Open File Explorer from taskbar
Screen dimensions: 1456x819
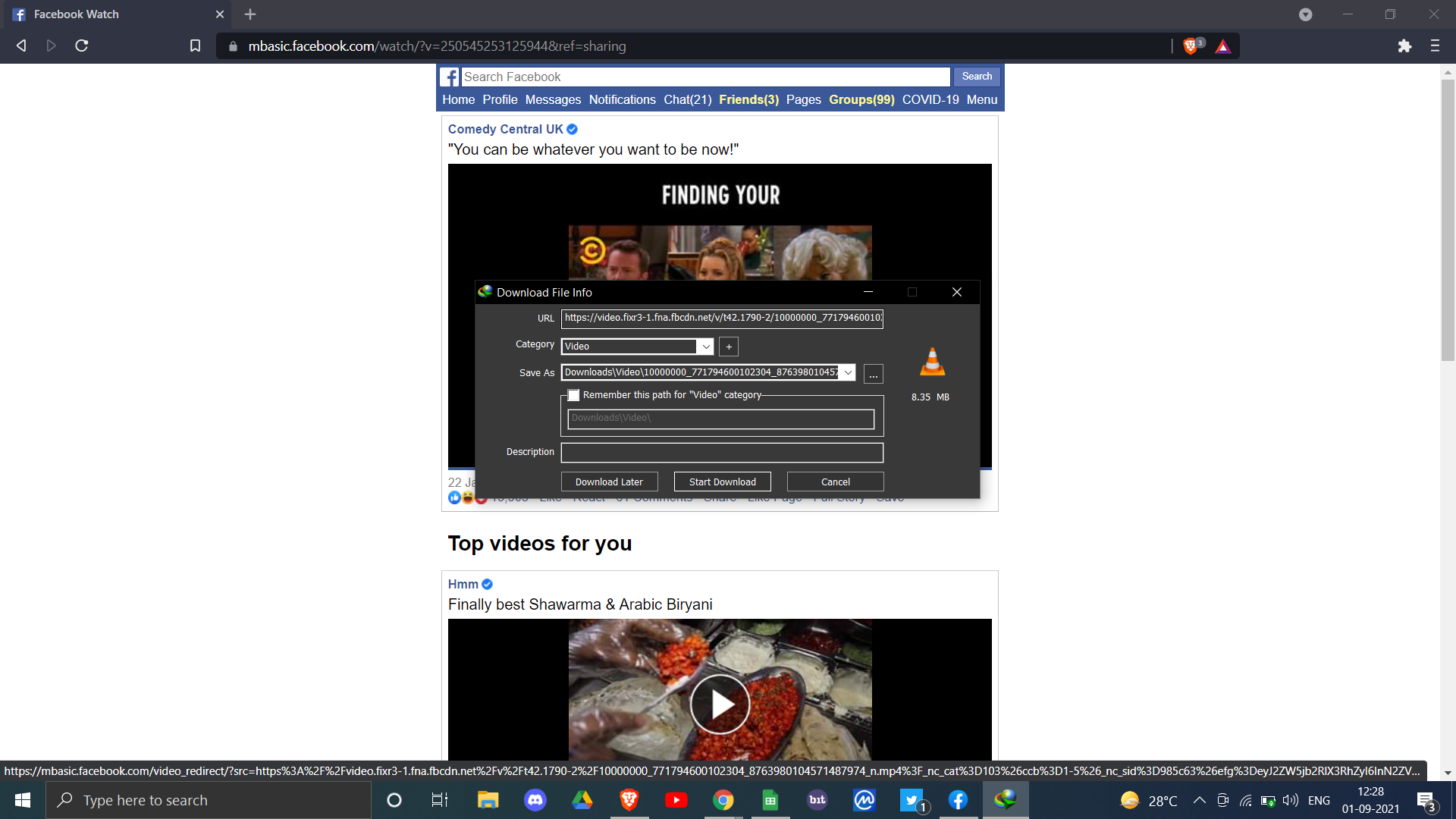click(x=488, y=800)
